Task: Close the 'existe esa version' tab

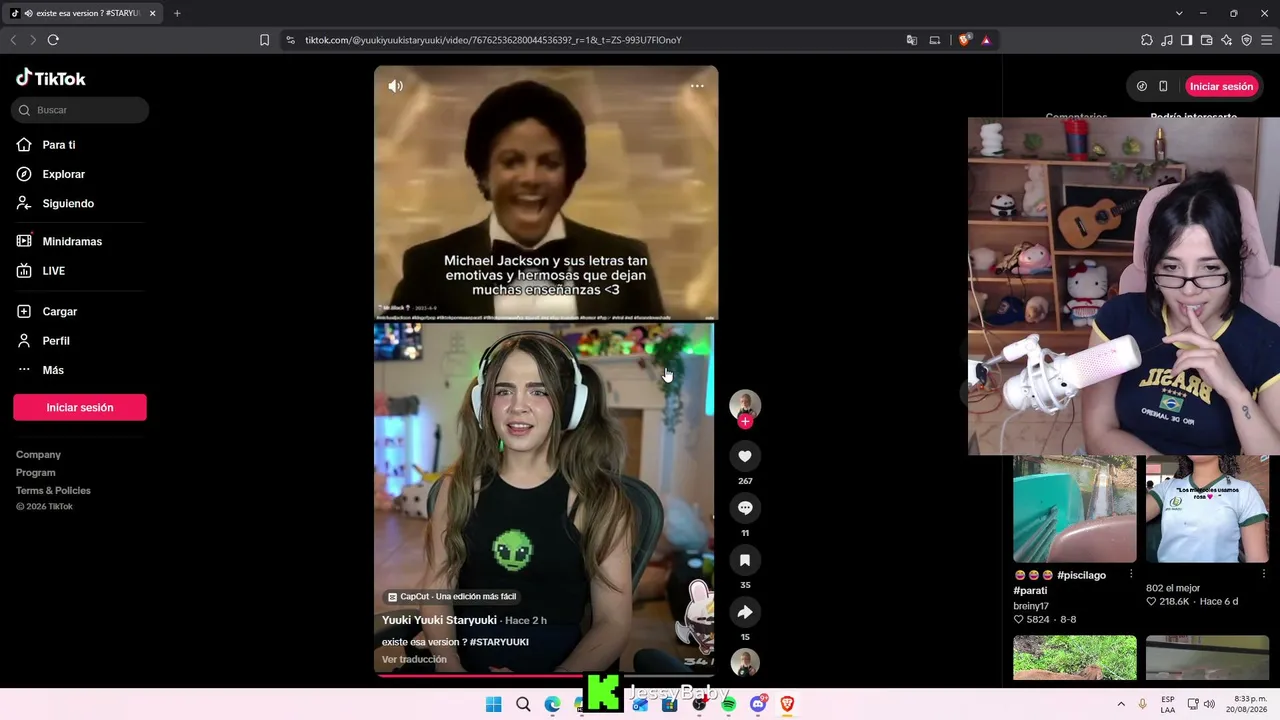Action: (x=152, y=13)
